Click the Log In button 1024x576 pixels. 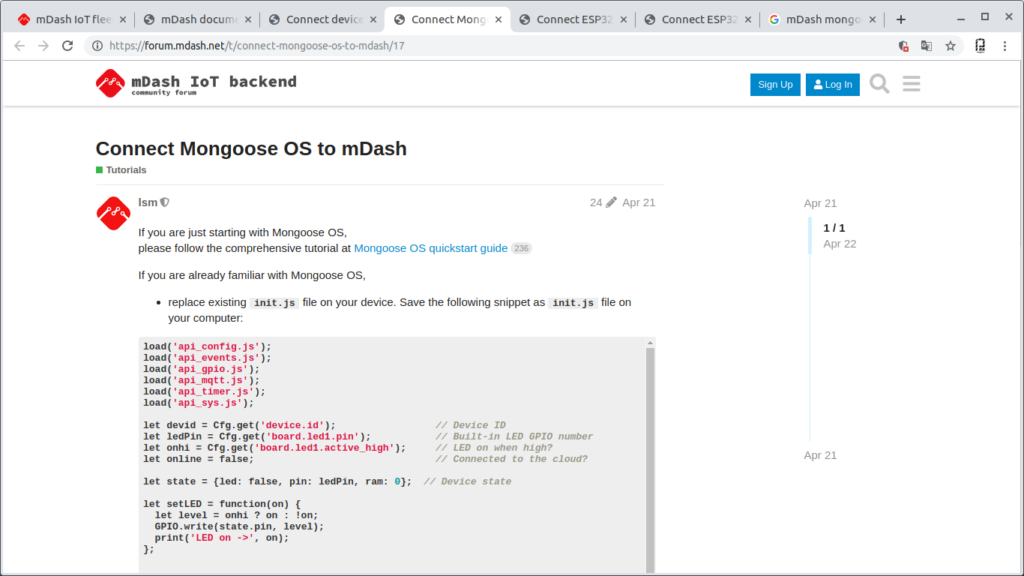[833, 84]
